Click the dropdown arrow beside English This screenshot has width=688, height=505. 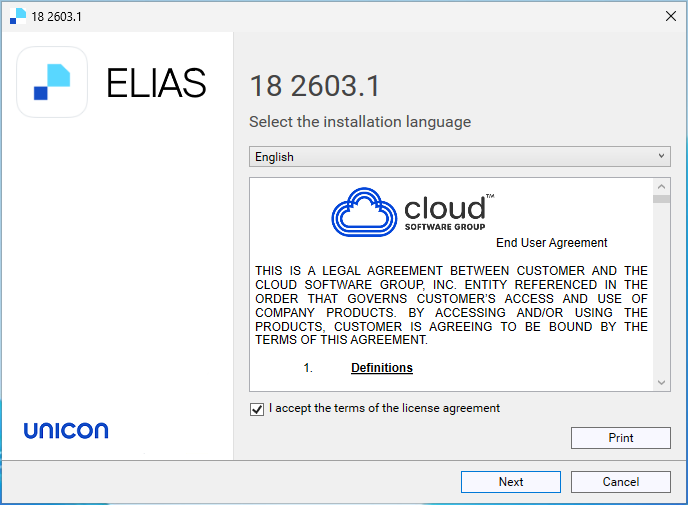click(x=661, y=156)
